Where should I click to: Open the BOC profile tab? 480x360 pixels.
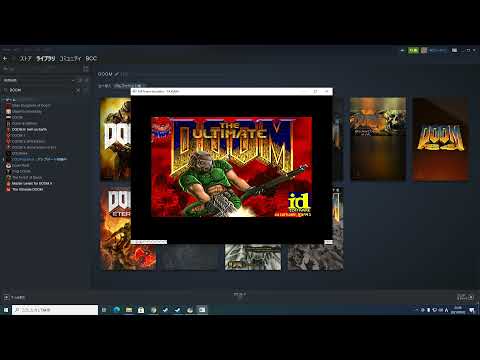point(91,59)
